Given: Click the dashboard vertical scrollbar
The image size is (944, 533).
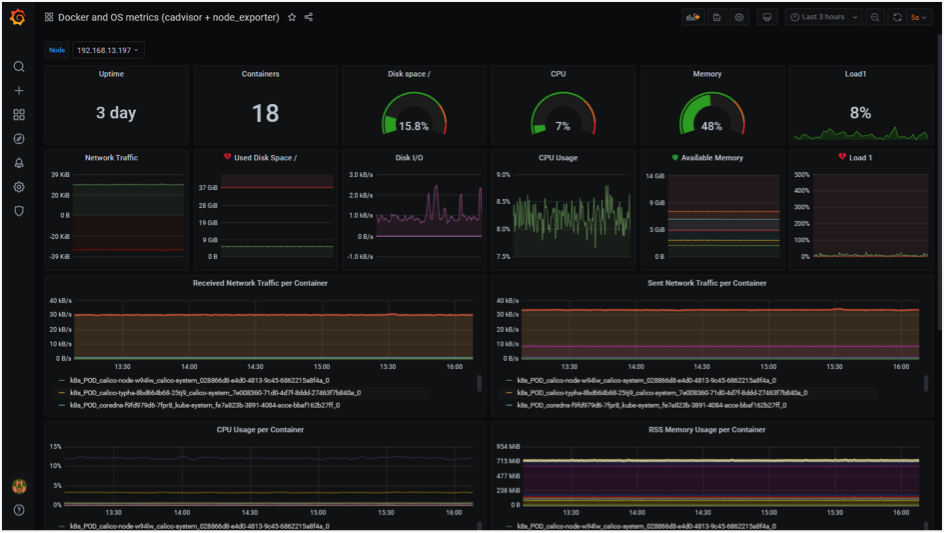Looking at the screenshot, I should tap(939, 181).
